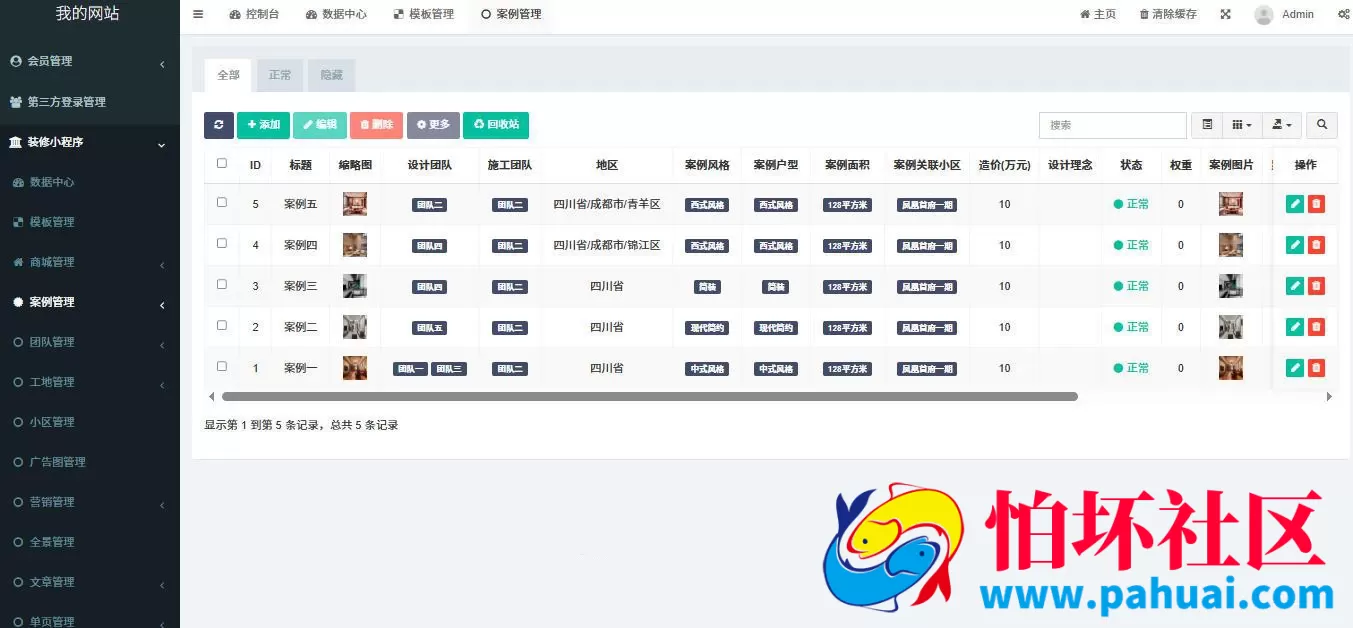Click the paging view icon beside search box
This screenshot has height=628, width=1353.
(x=1206, y=125)
